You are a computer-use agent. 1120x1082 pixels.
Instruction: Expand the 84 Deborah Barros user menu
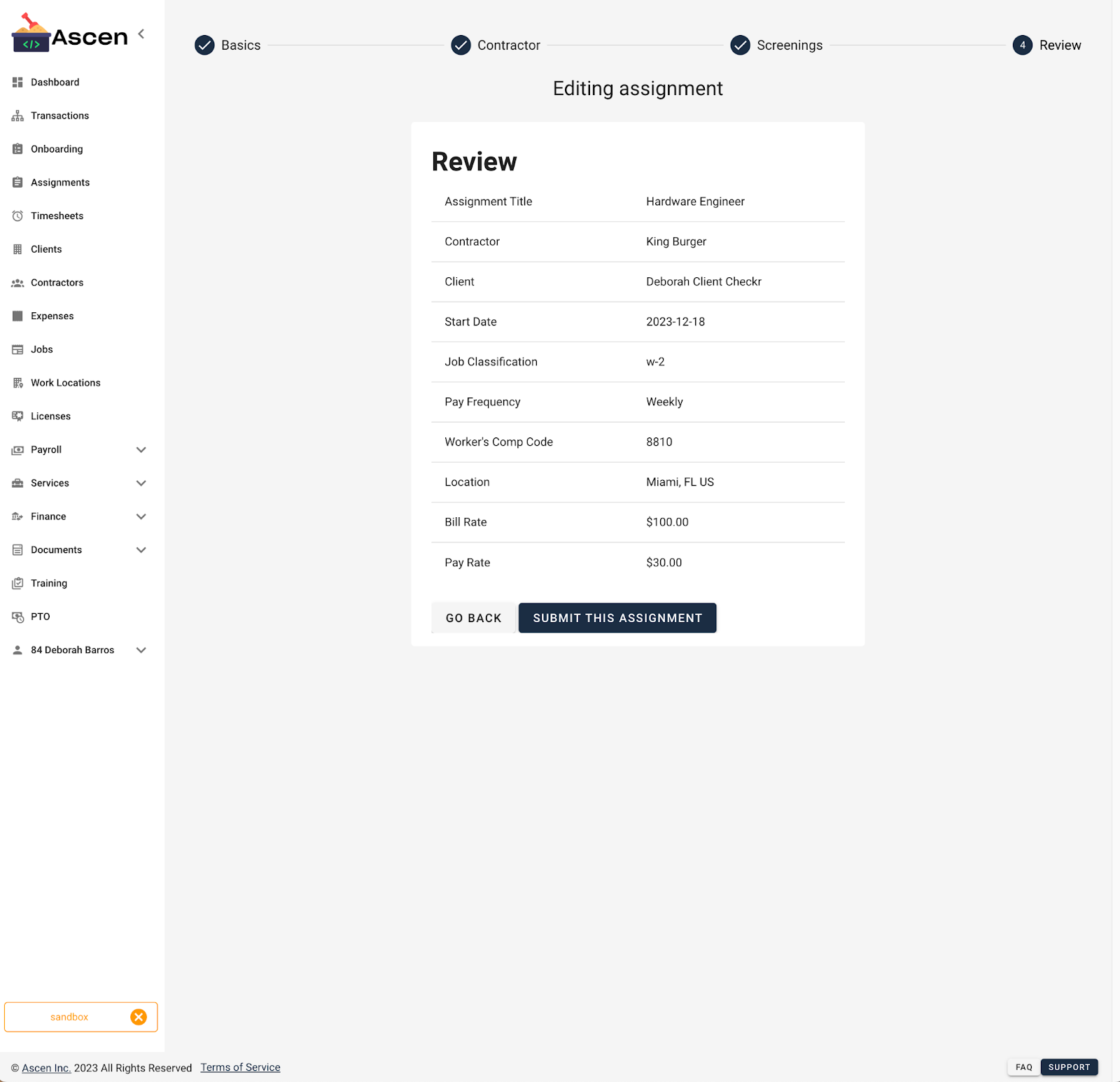tap(141, 650)
